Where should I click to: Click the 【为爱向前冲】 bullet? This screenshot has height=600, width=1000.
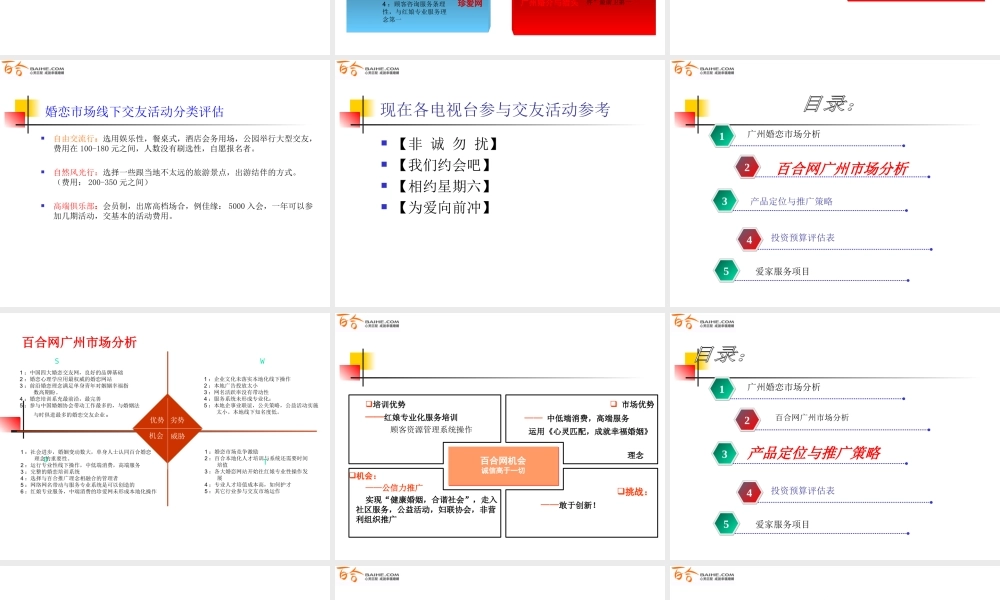tap(443, 207)
